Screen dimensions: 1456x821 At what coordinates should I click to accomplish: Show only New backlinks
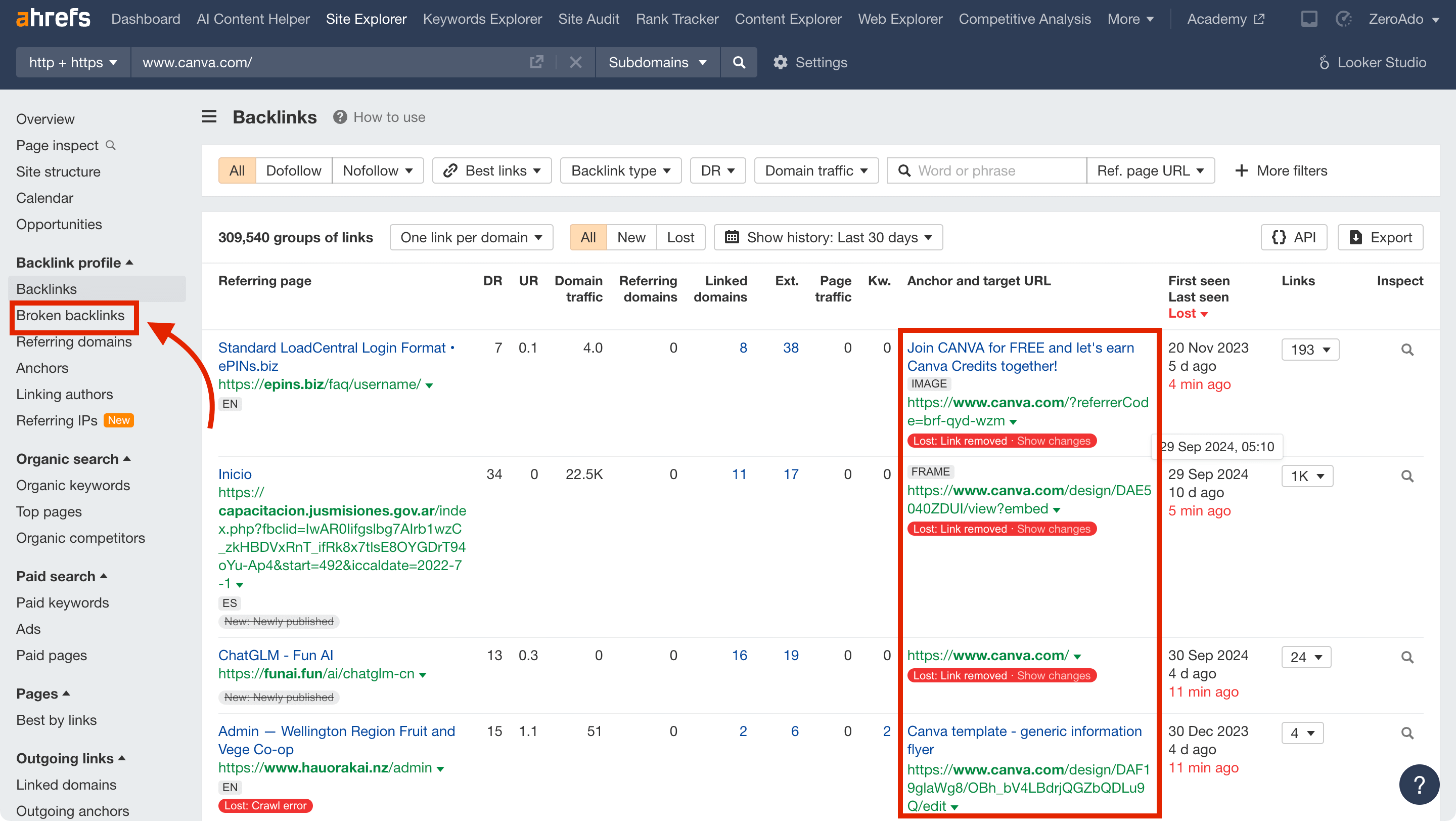[631, 237]
